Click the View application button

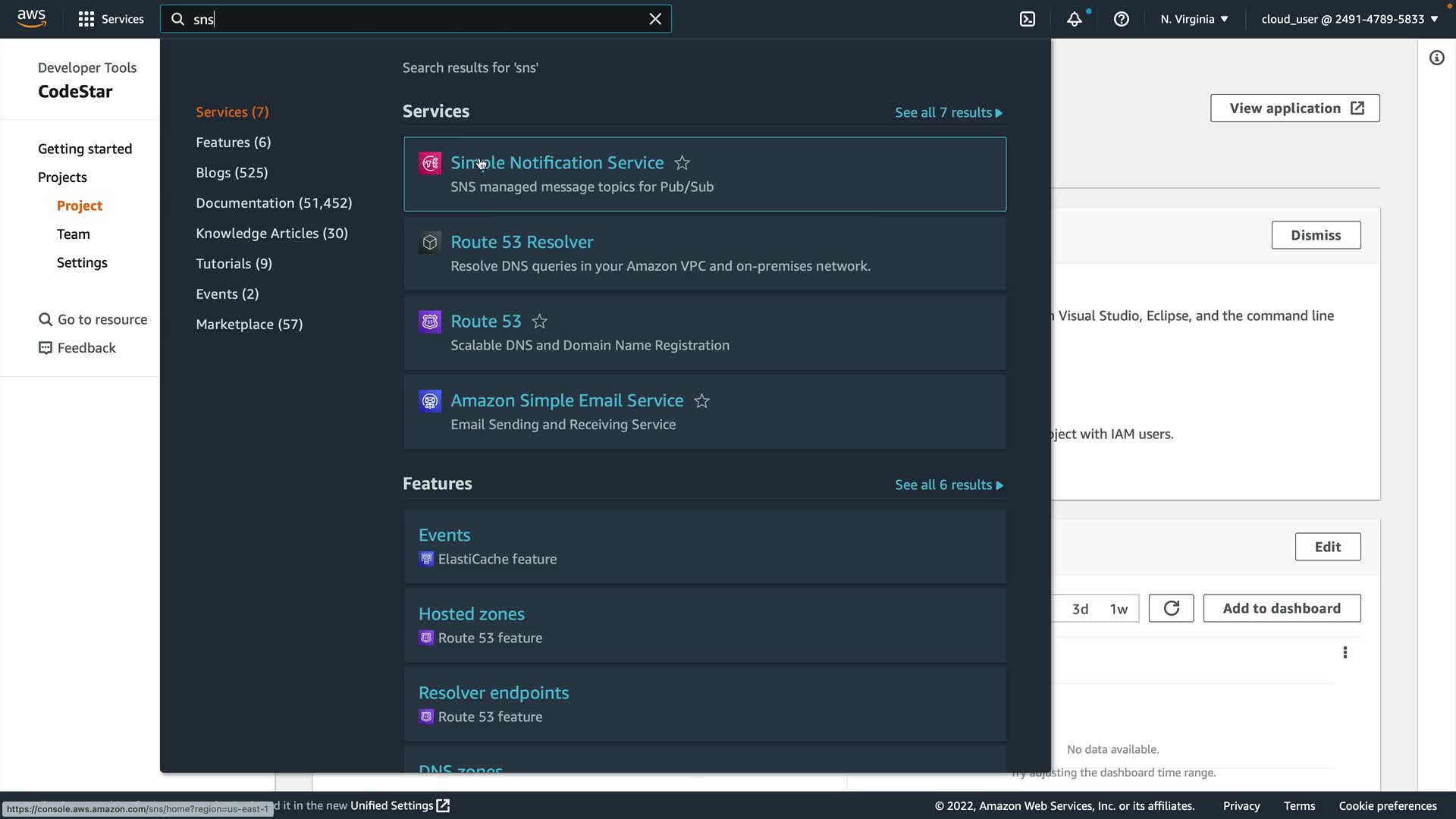1294,108
